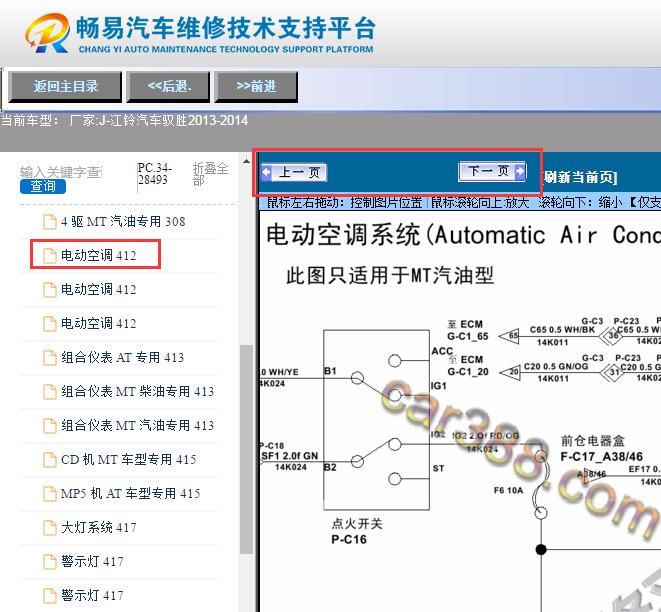Click the 查询 search button
Image resolution: width=661 pixels, height=612 pixels.
click(x=43, y=186)
